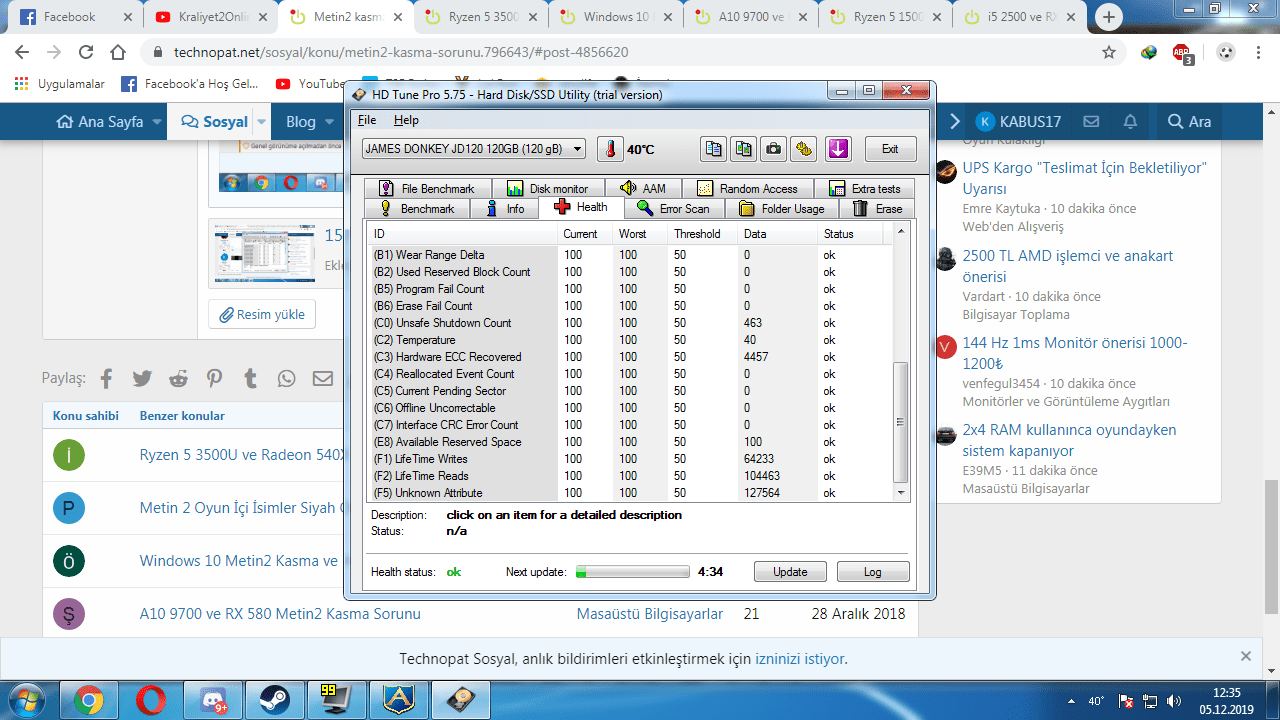Open the Opera browser taskbar icon

(x=151, y=700)
